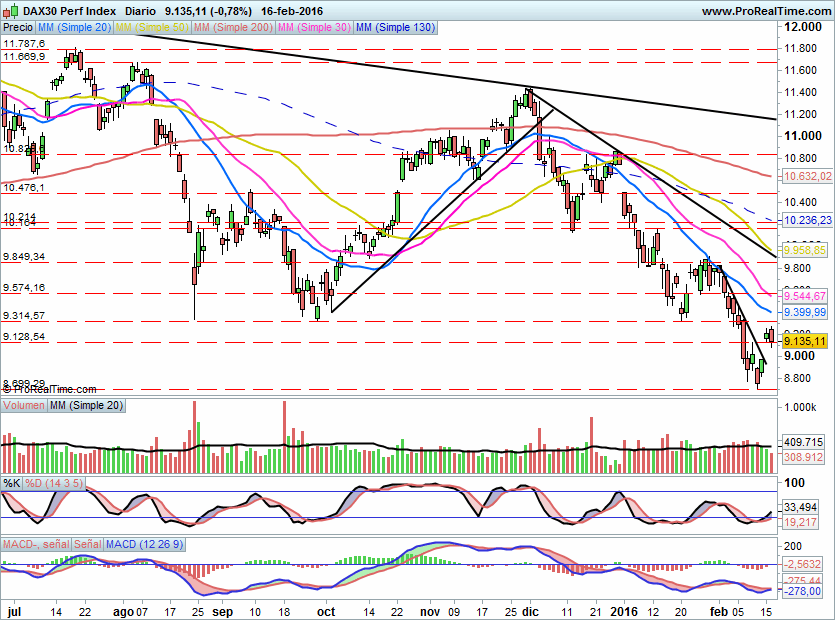Select the MACD (12 26 9) label

(144, 544)
